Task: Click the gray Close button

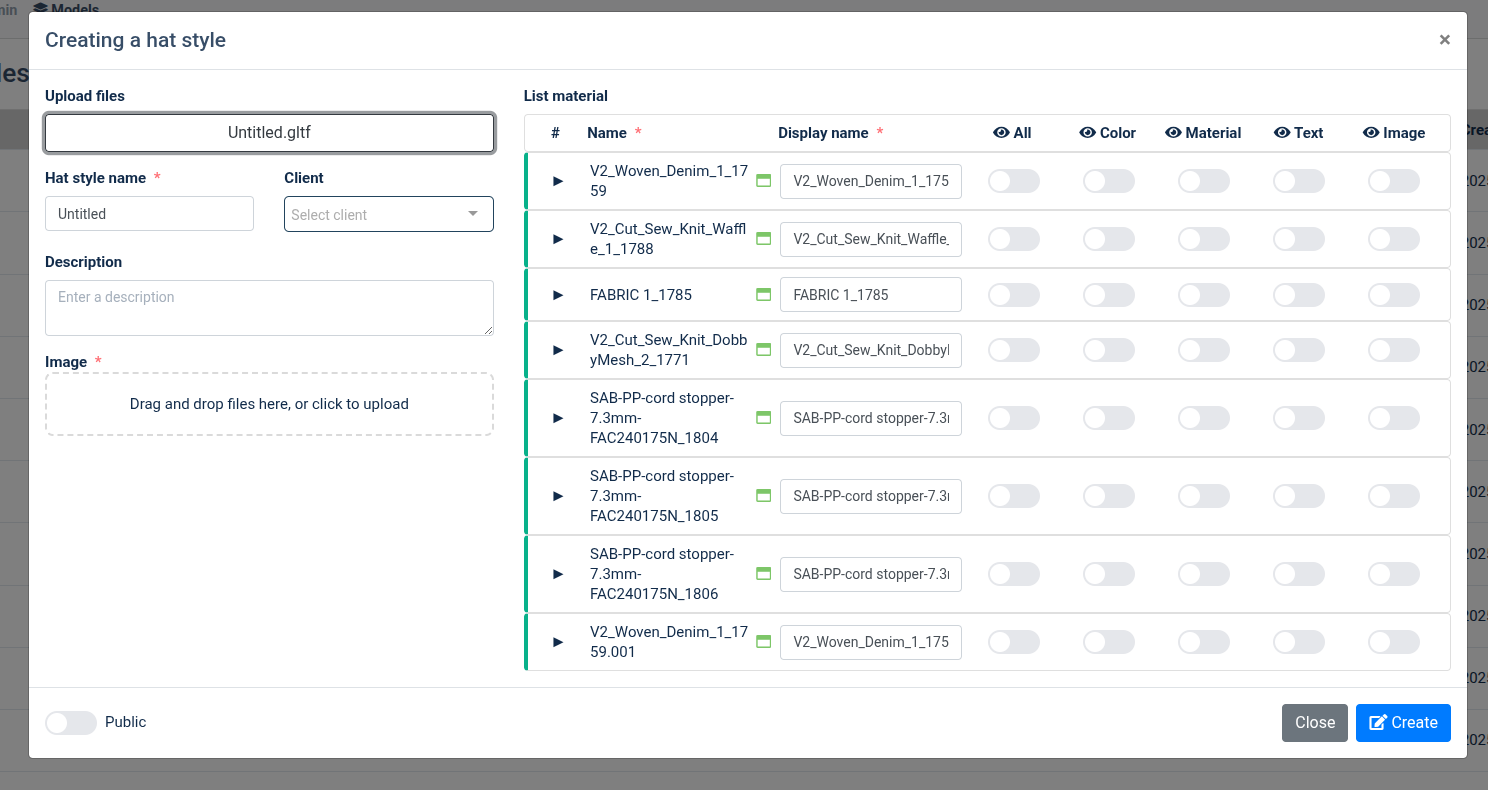Action: tap(1314, 723)
